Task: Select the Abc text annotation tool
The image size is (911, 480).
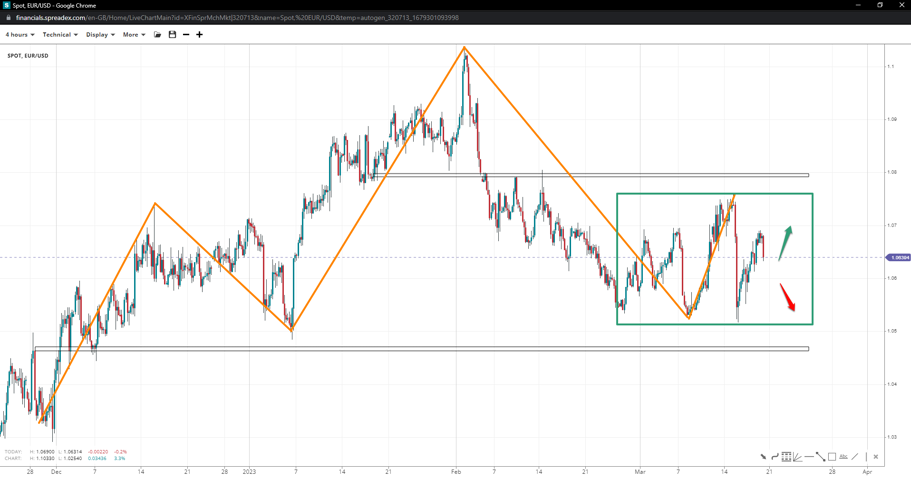Action: coord(843,457)
